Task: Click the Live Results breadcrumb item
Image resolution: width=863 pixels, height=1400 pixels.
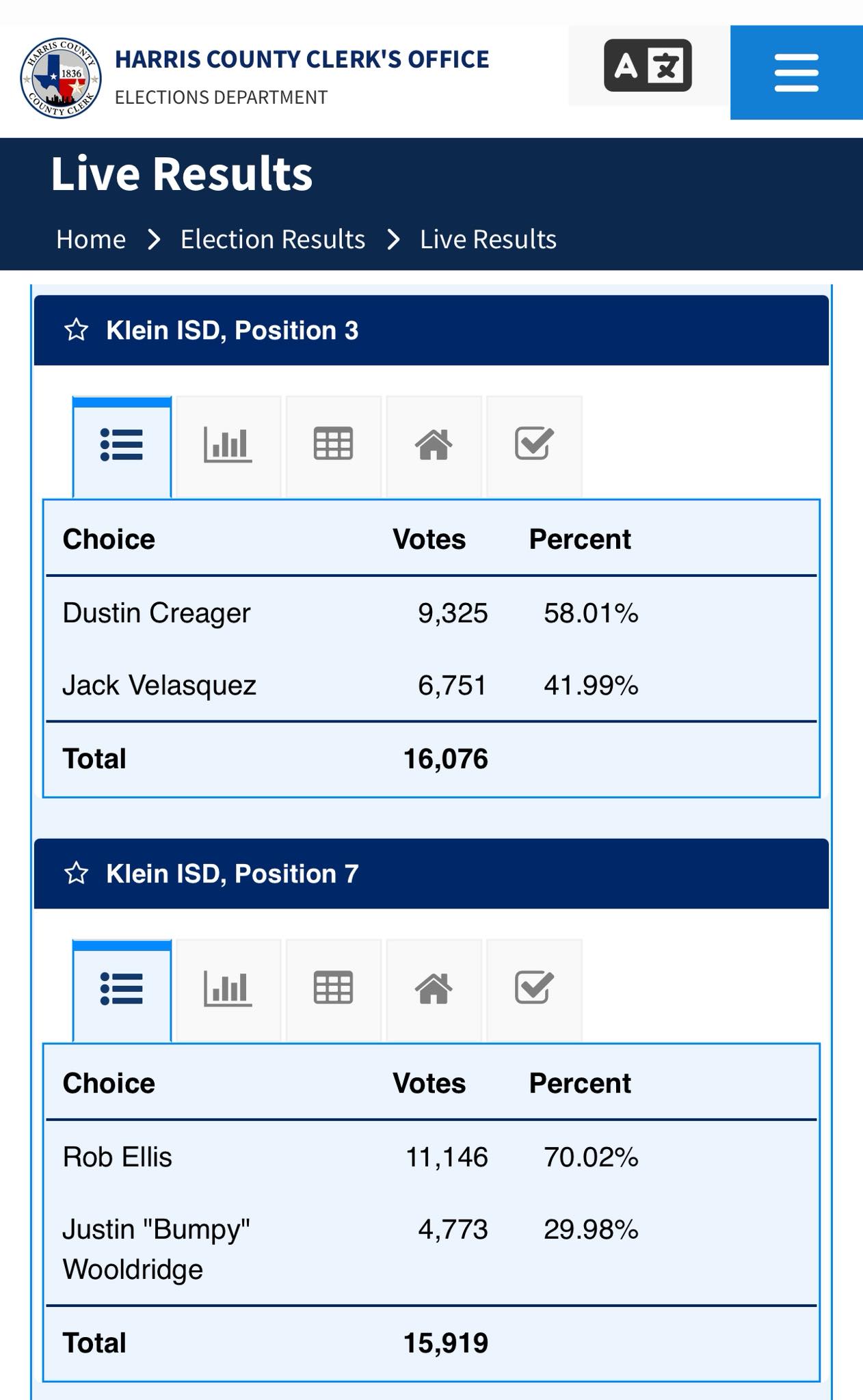Action: (488, 239)
